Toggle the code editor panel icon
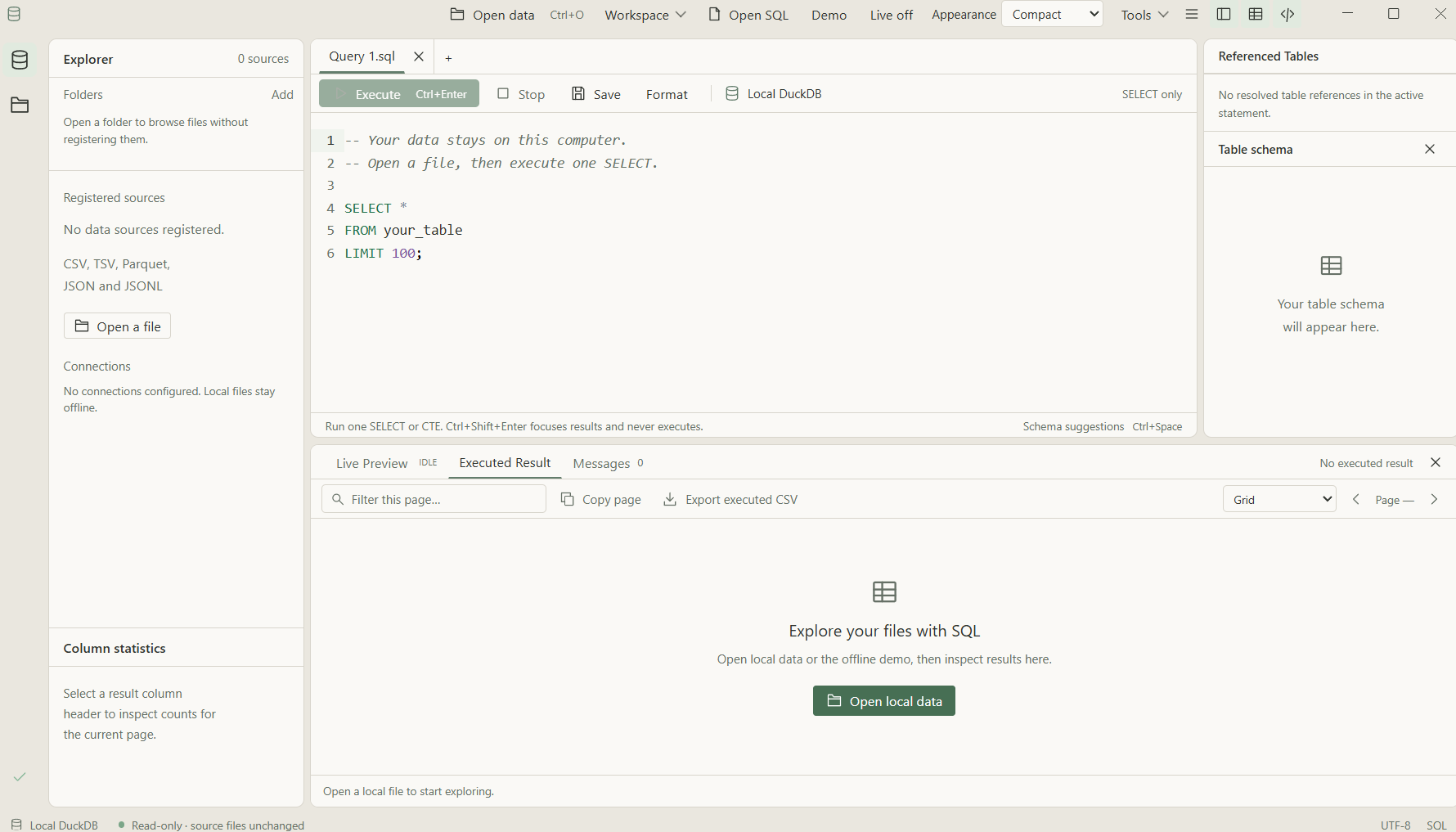Screen dimensions: 1456x832 point(1287,15)
